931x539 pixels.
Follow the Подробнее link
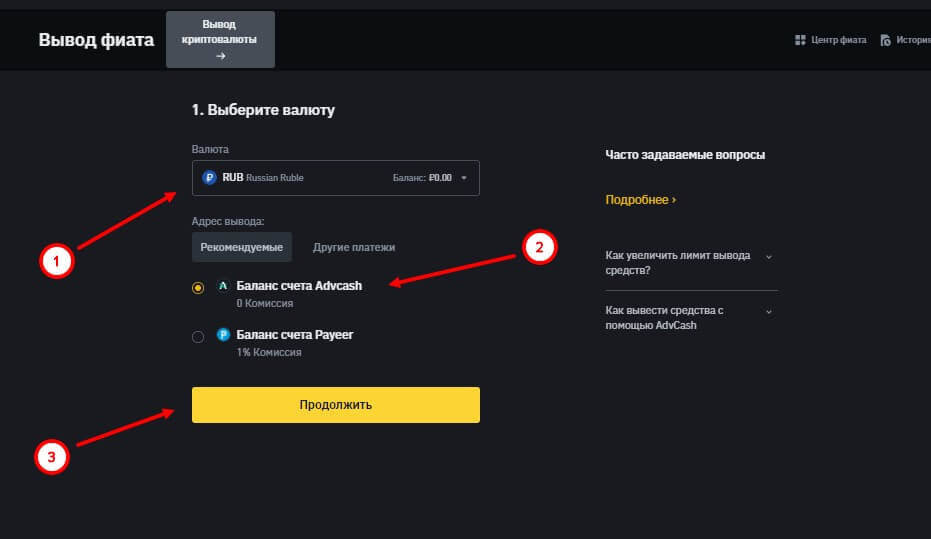[640, 200]
